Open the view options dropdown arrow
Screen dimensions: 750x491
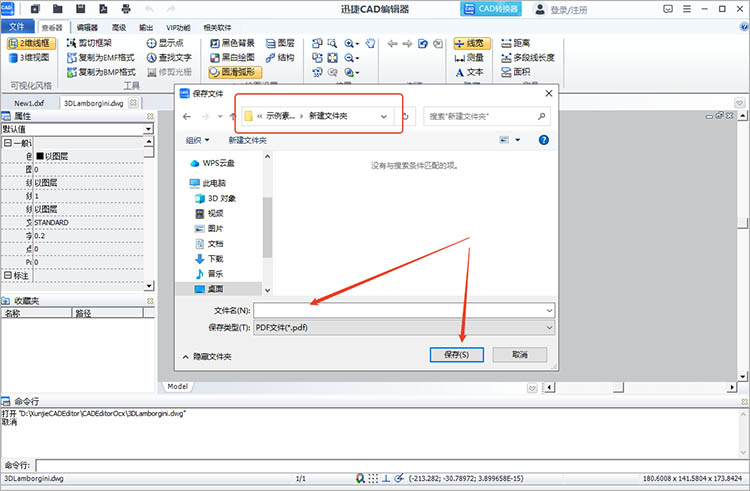tap(518, 140)
